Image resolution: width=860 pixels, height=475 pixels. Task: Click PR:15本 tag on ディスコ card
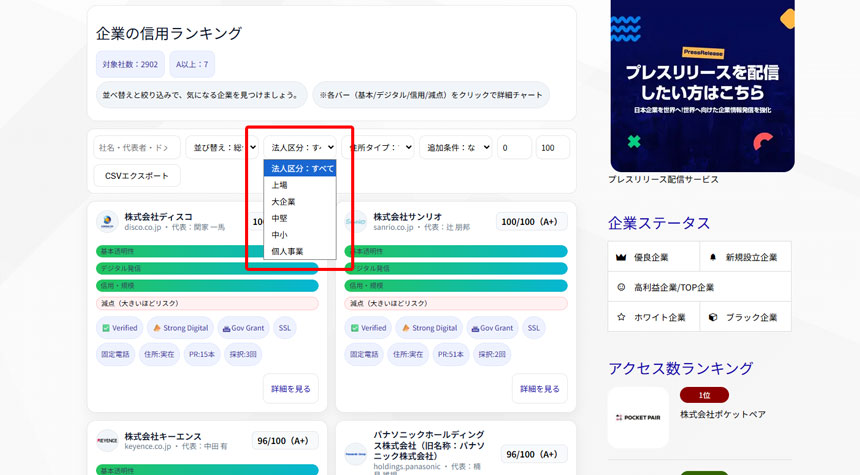tap(202, 354)
